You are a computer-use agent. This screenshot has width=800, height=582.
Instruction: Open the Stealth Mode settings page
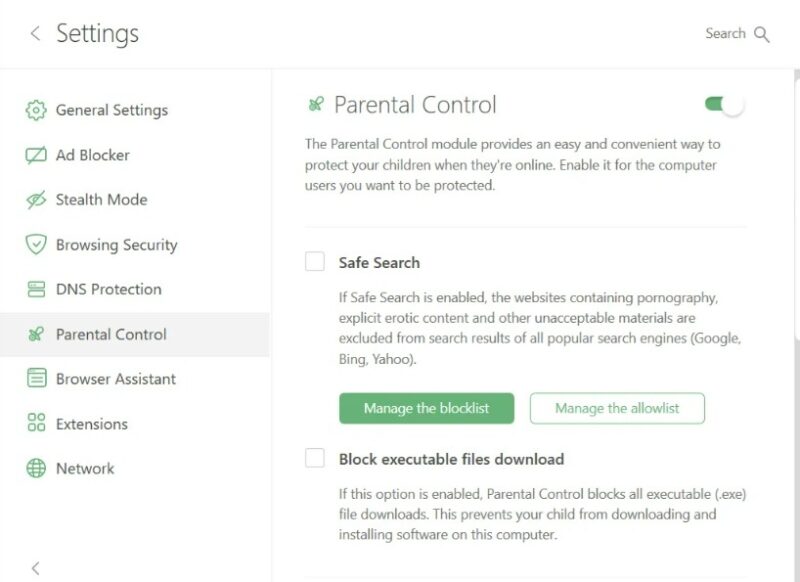point(100,200)
